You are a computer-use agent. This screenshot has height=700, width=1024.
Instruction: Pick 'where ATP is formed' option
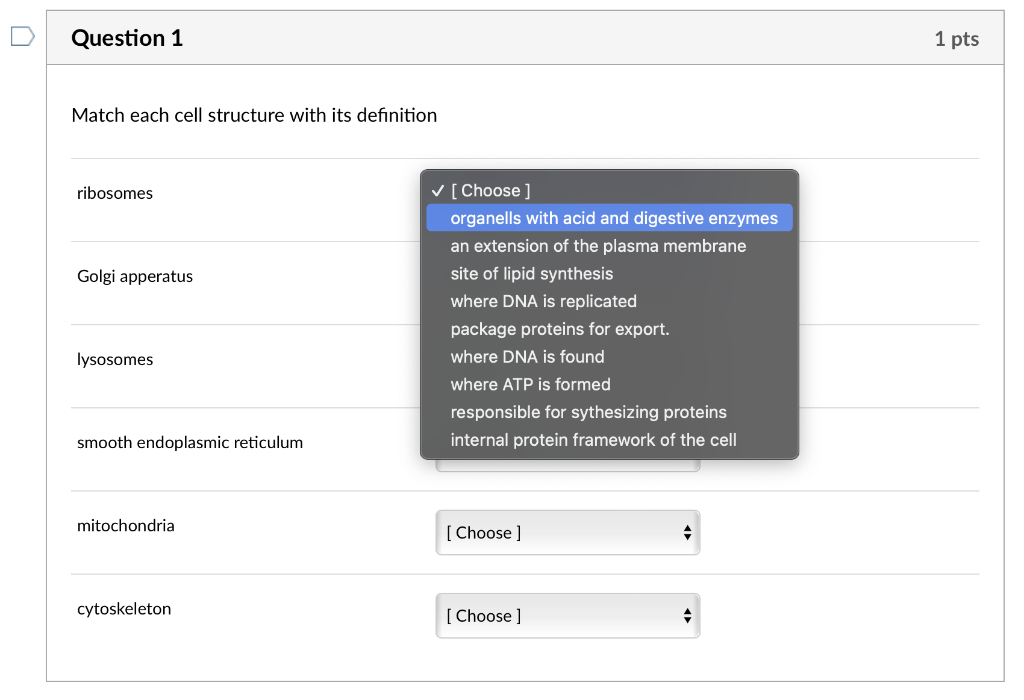[530, 384]
